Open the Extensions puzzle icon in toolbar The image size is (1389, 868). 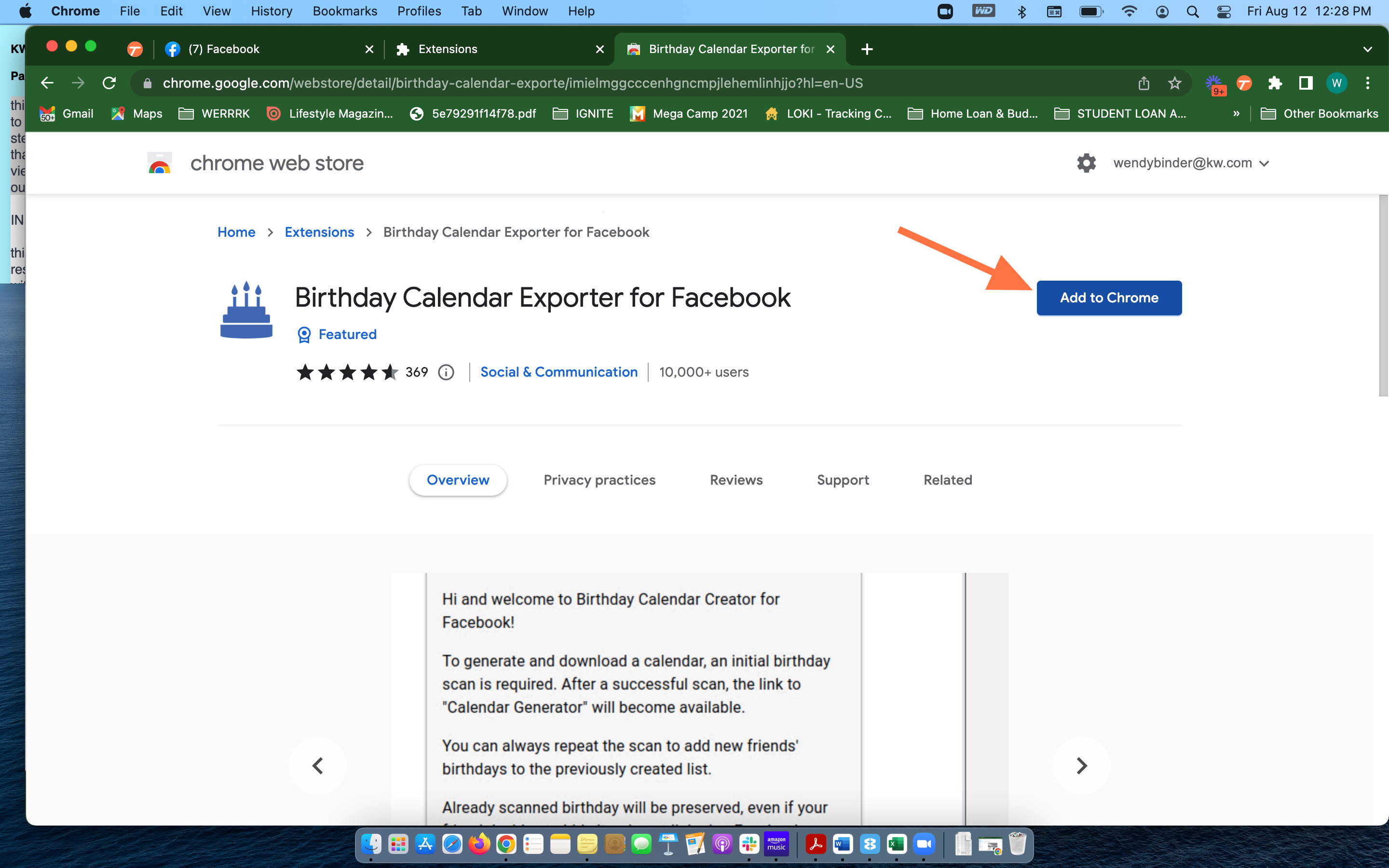click(x=1275, y=83)
